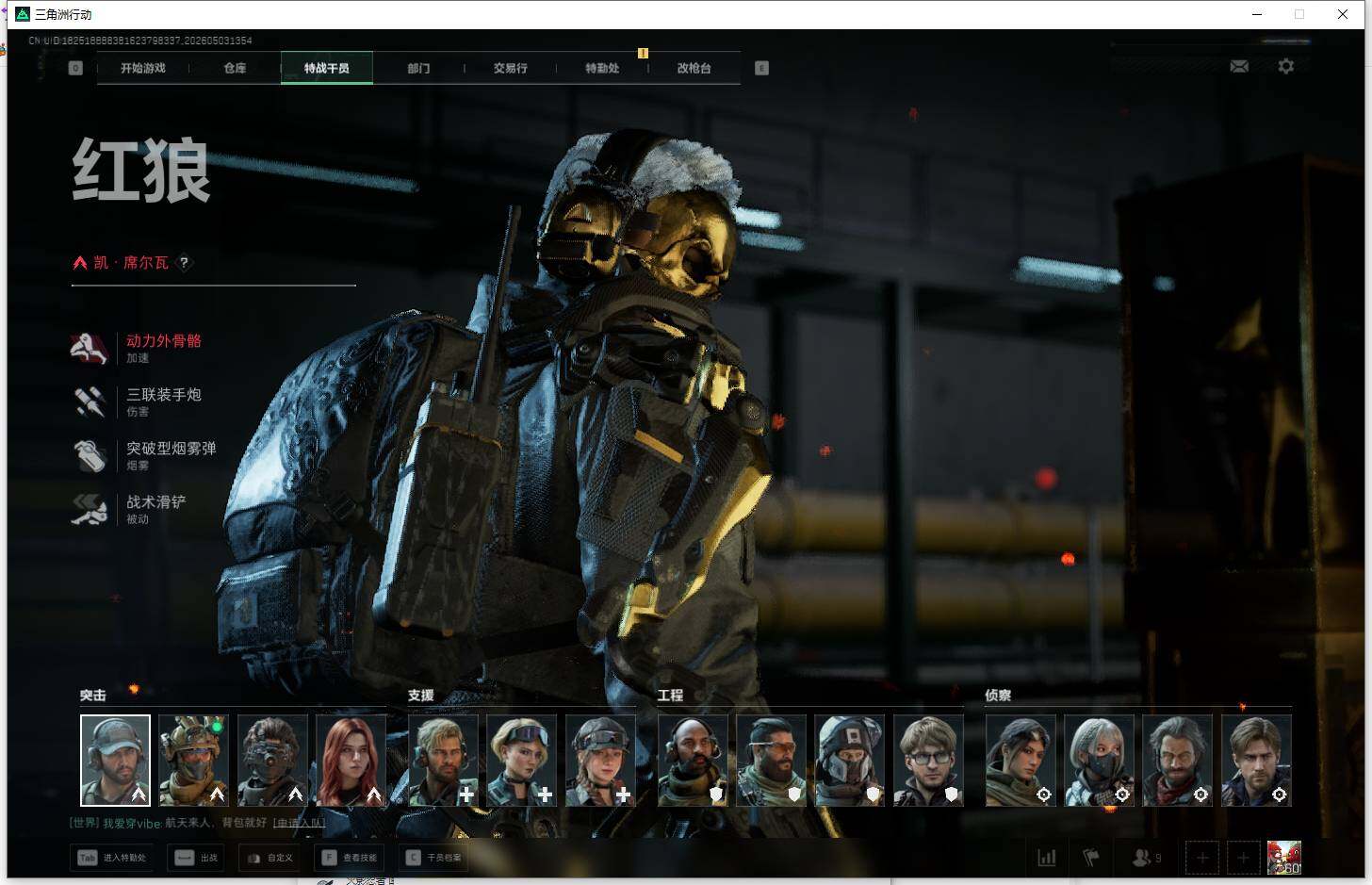1372x885 pixels.
Task: Click the 侦察 category heading
Action: click(998, 696)
